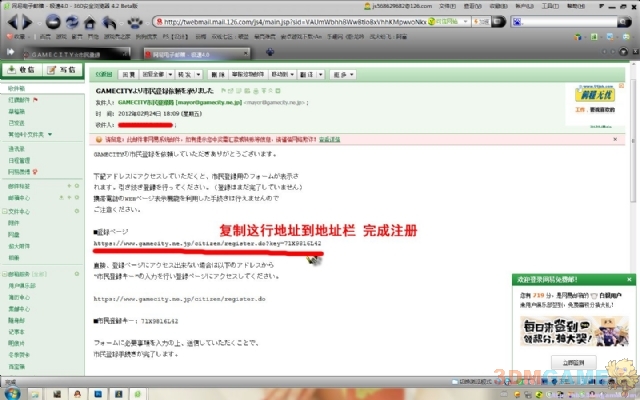Open the 收件箱 inbox folder
The height and width of the screenshot is (400, 640).
[x=17, y=89]
